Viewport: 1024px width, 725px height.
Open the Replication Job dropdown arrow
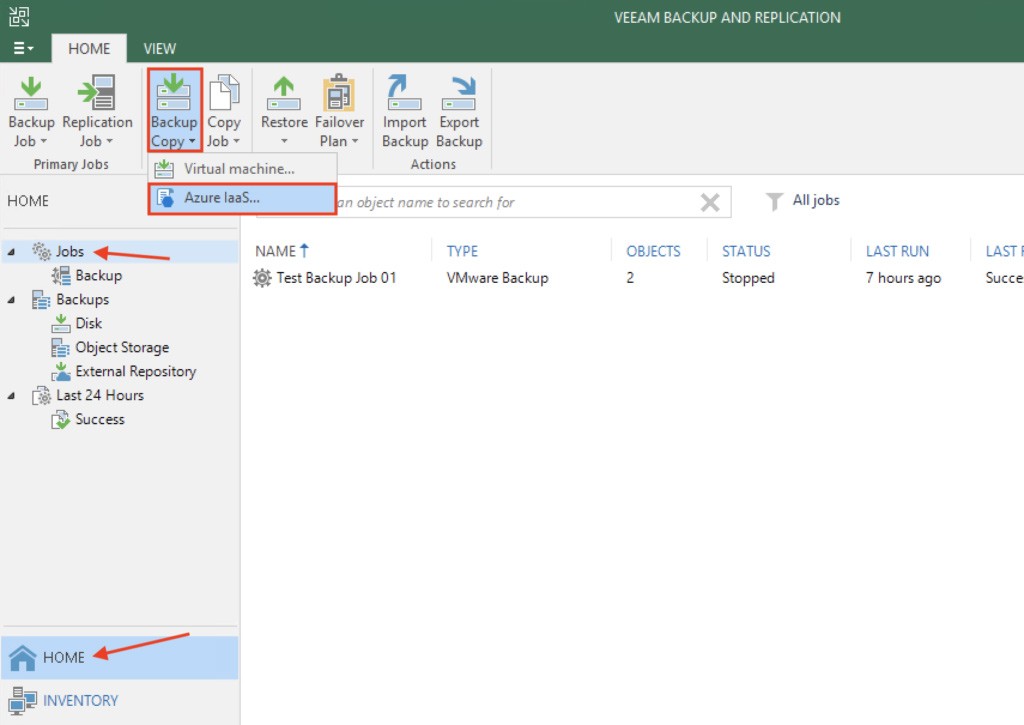[110, 141]
